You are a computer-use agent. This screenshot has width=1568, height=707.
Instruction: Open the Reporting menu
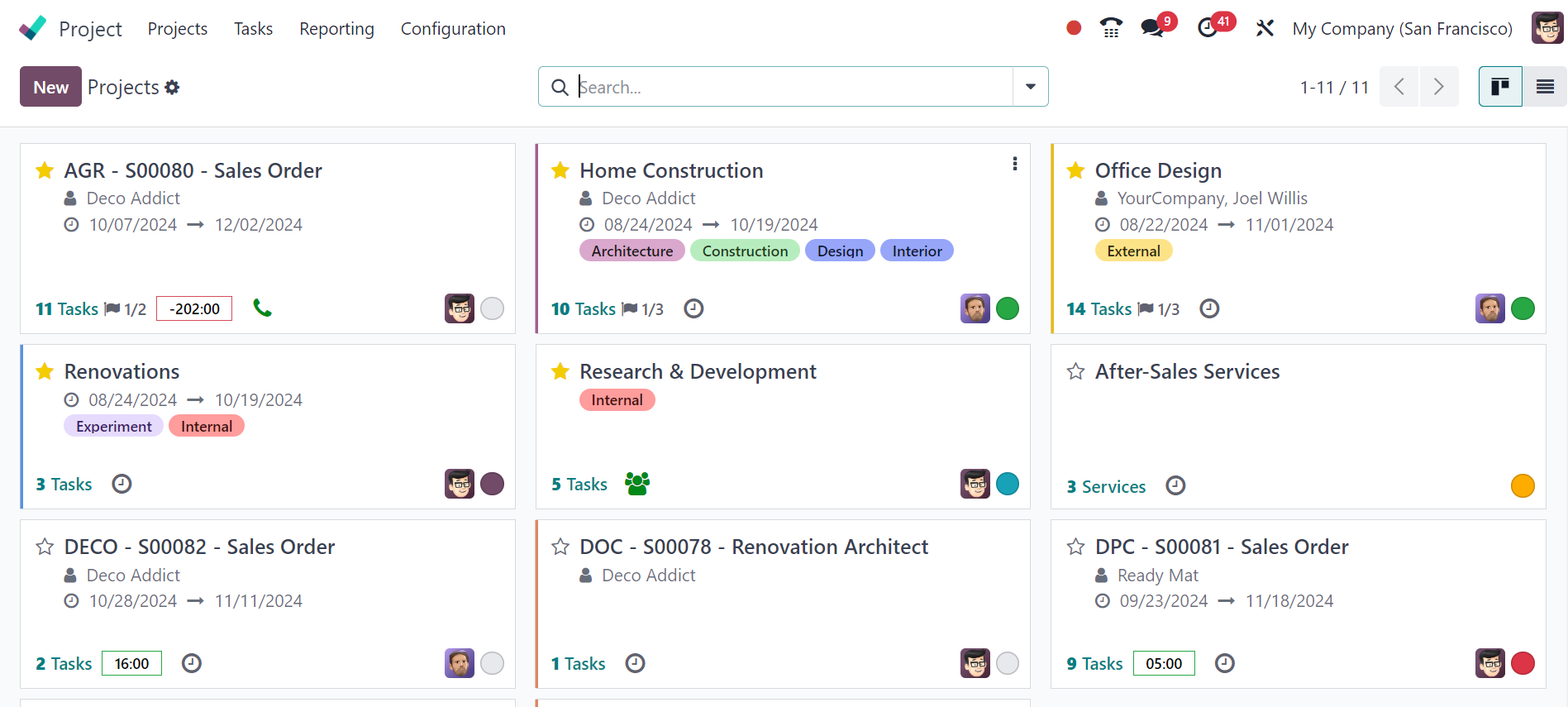336,28
